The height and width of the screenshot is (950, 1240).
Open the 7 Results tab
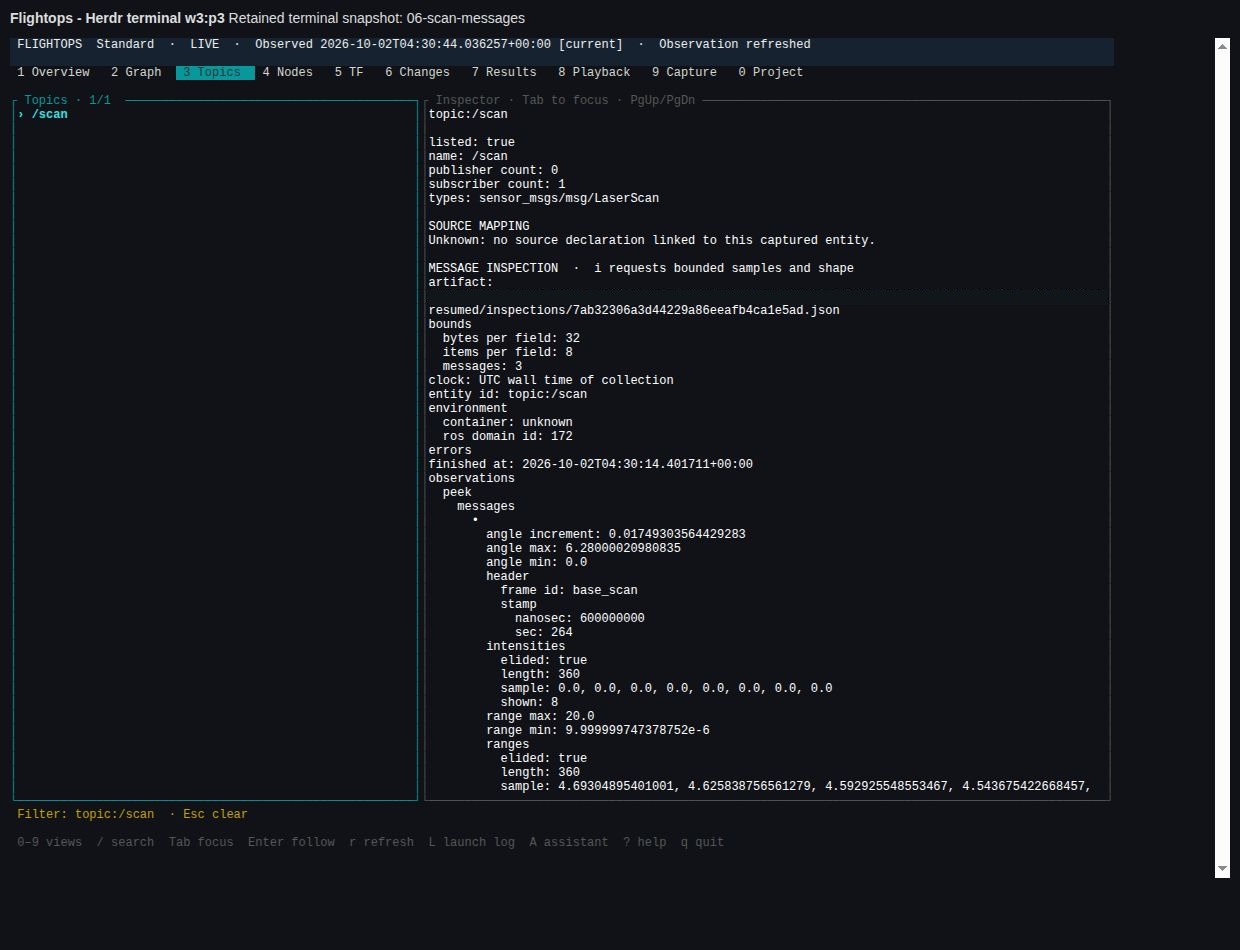pos(504,72)
